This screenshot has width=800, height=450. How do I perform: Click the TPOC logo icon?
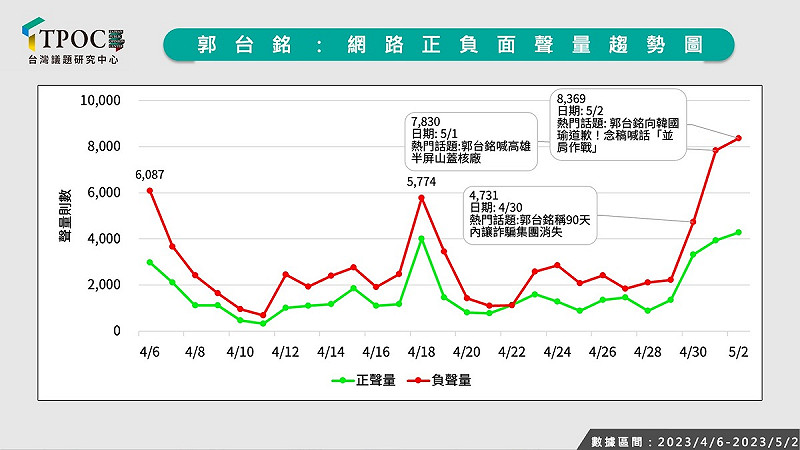tap(32, 35)
